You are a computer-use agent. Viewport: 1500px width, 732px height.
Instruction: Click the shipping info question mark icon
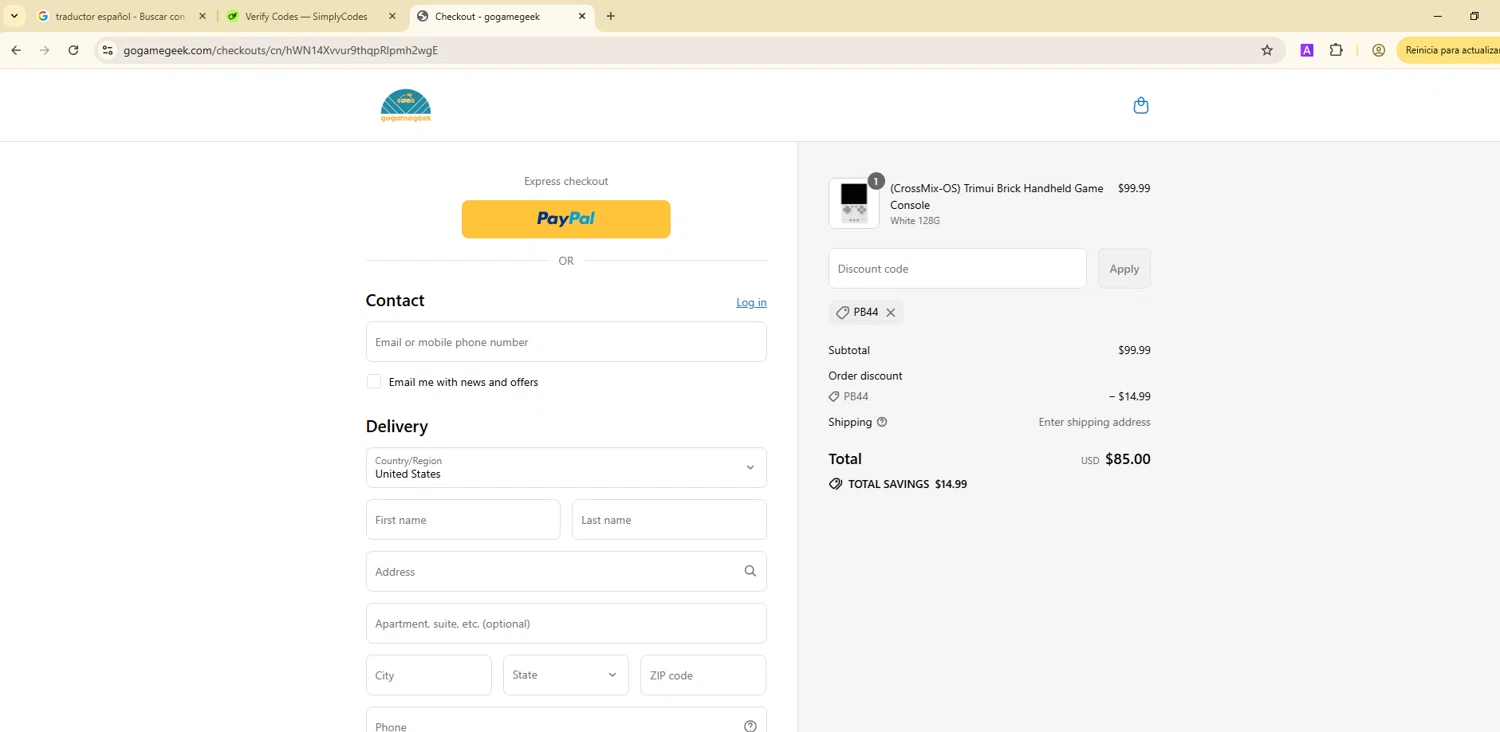pos(882,422)
